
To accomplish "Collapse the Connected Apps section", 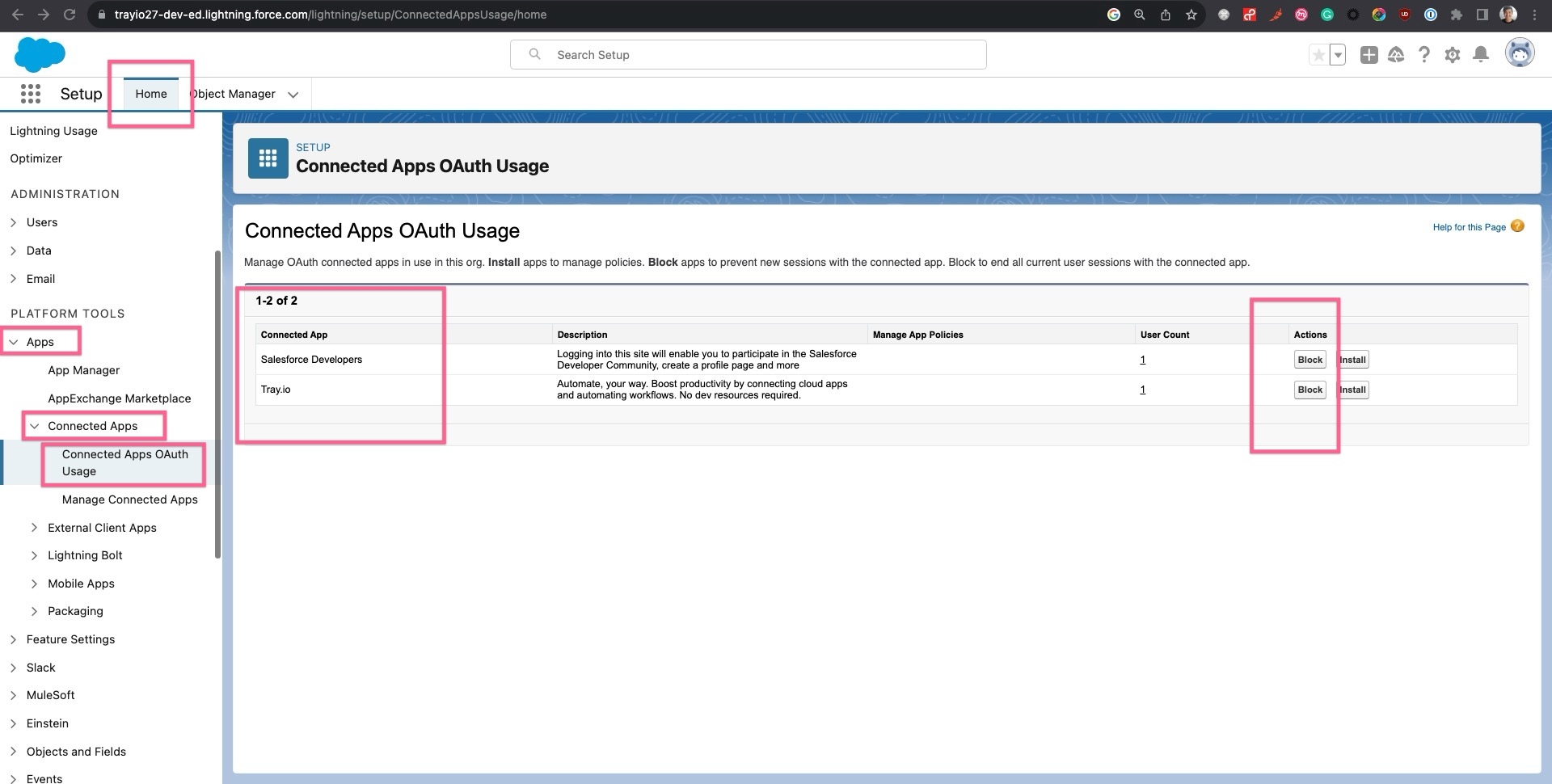I will [x=34, y=426].
